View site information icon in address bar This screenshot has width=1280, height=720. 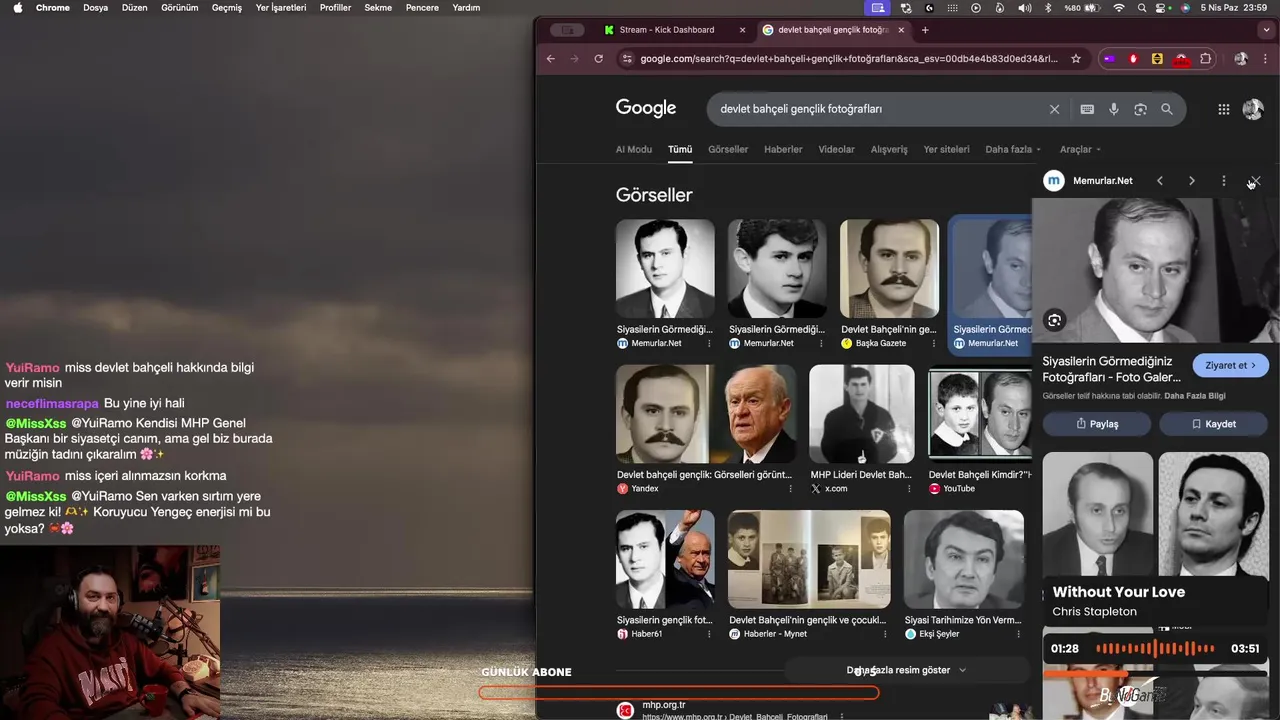coord(627,59)
